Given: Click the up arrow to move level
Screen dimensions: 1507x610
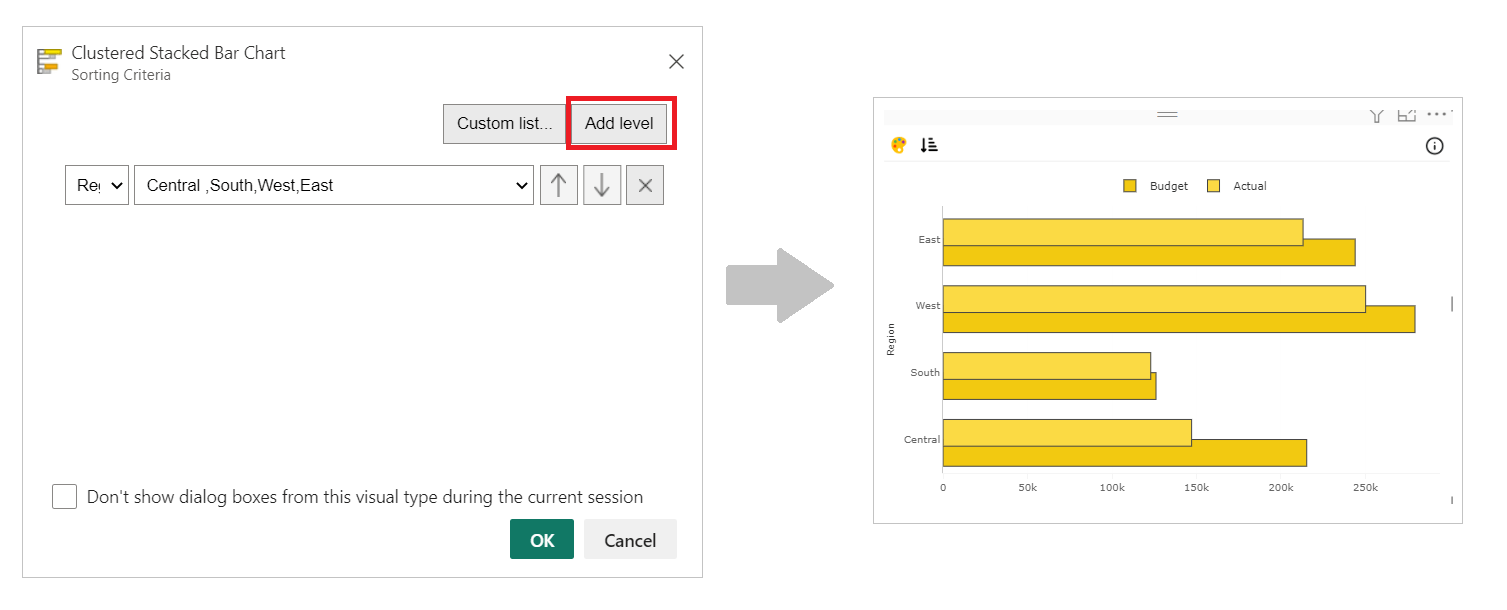Looking at the screenshot, I should 559,185.
